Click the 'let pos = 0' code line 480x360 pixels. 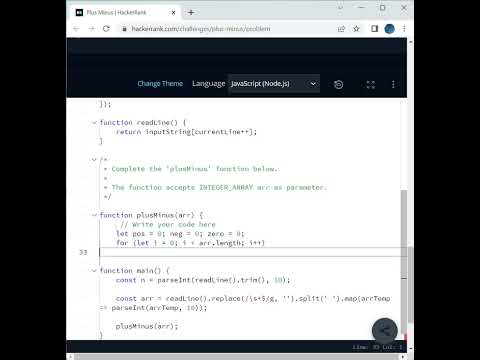coord(180,234)
